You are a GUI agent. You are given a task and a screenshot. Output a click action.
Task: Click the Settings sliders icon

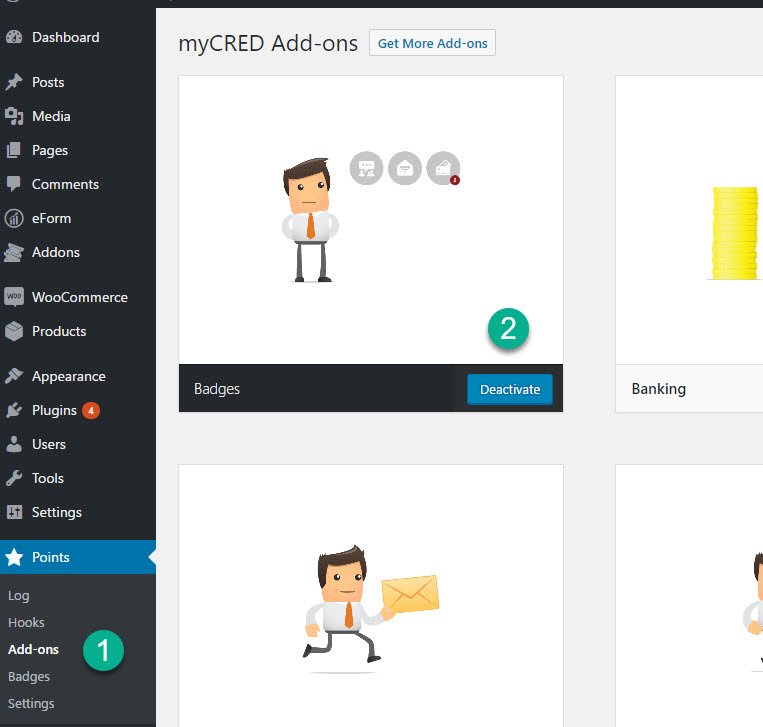[14, 512]
